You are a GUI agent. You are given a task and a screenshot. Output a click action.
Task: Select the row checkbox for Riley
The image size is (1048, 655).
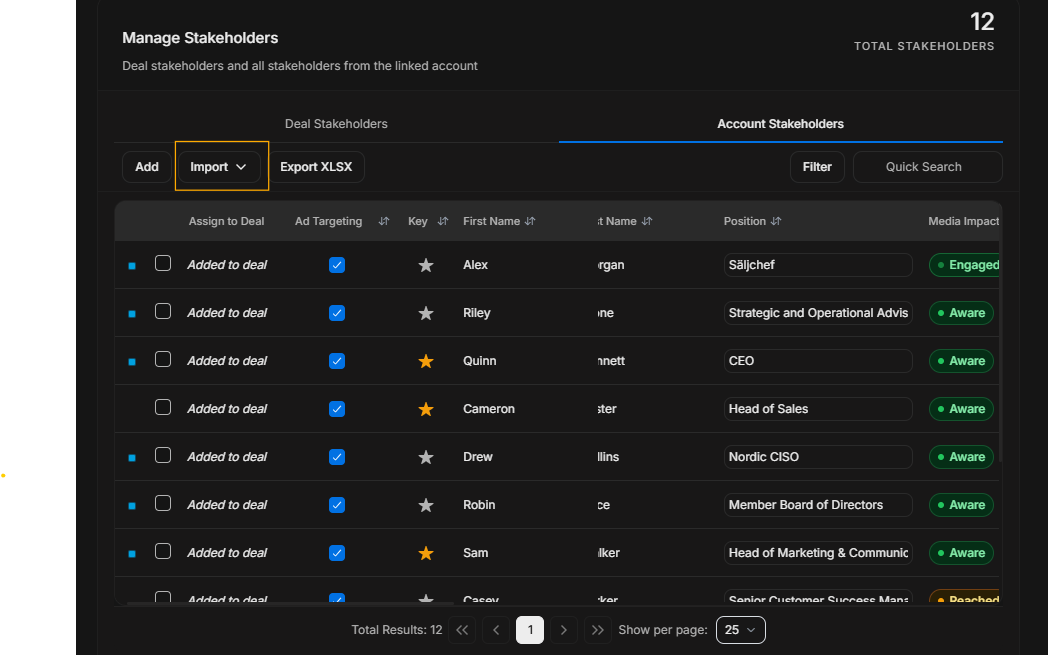(x=163, y=311)
